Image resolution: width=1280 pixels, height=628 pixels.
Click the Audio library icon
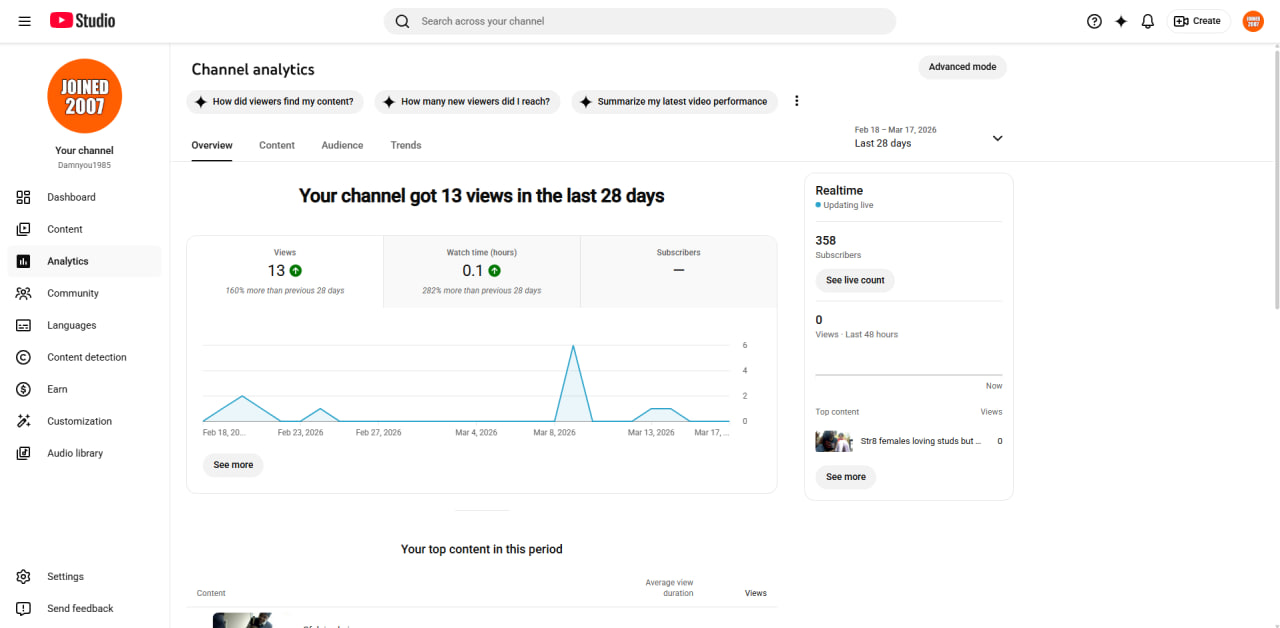pyautogui.click(x=24, y=453)
